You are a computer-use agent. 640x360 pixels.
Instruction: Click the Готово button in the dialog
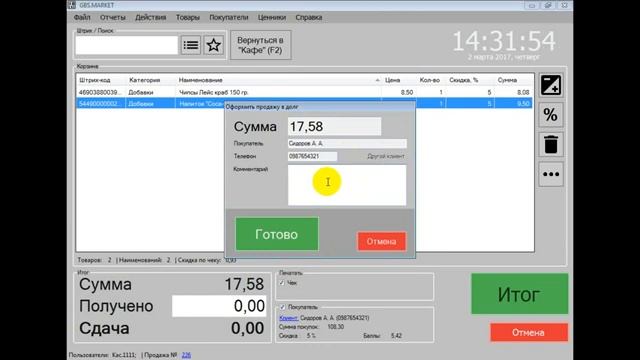tap(277, 234)
